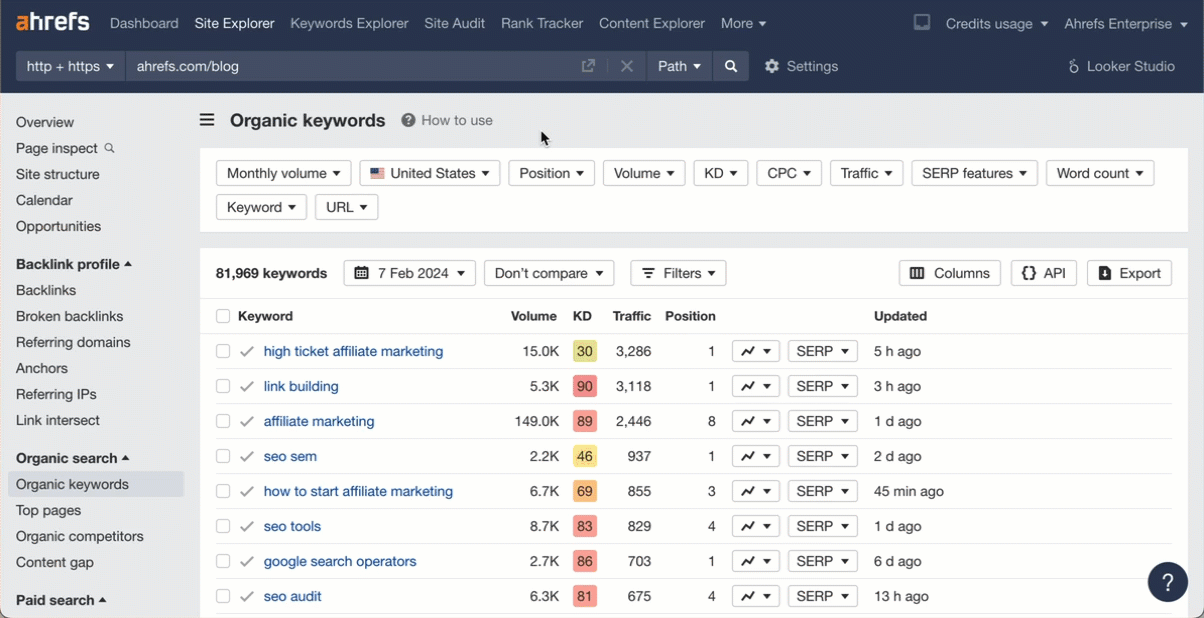1204x618 pixels.
Task: Click the external link icon beside ahrefs.com/blog
Action: tap(589, 66)
